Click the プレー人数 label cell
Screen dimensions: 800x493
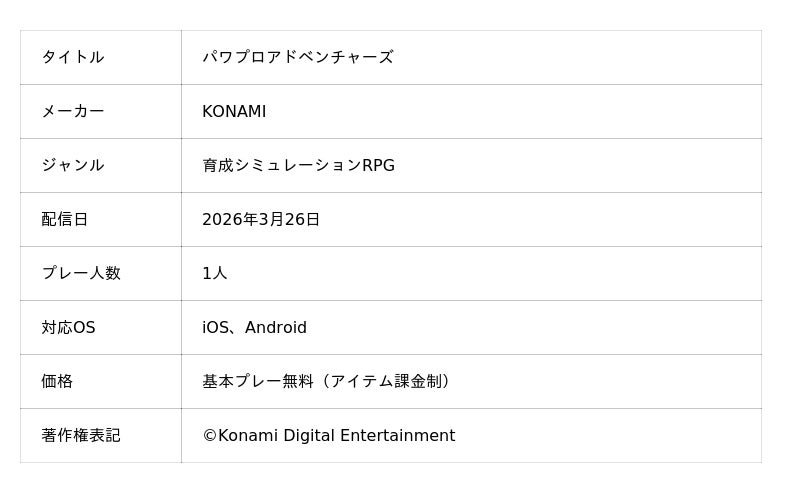pyautogui.click(x=81, y=273)
